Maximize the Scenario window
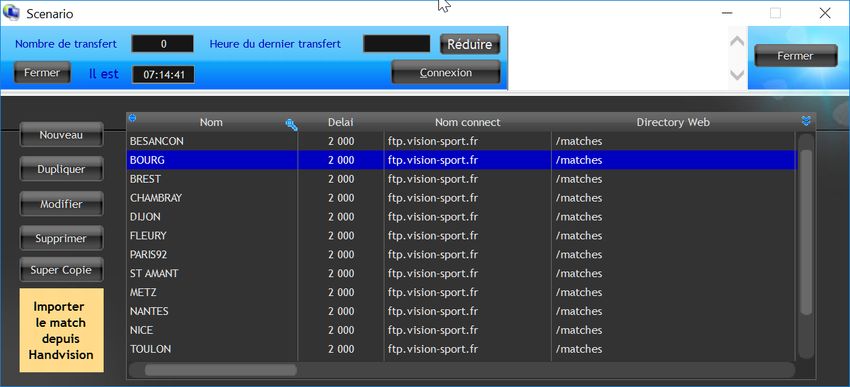The height and width of the screenshot is (387, 850). point(776,13)
